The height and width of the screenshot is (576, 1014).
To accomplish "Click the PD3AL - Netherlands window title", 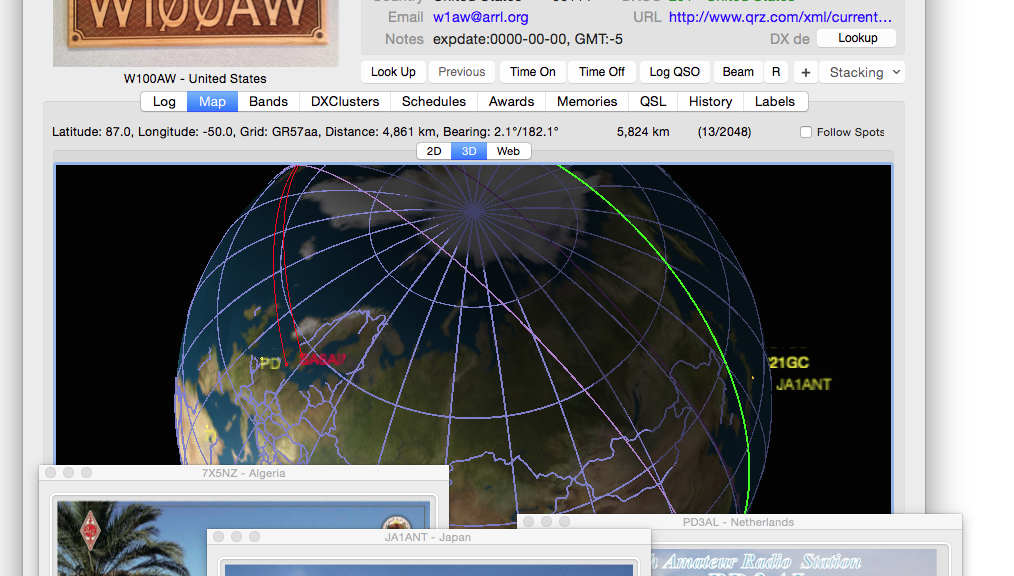I will (x=739, y=522).
